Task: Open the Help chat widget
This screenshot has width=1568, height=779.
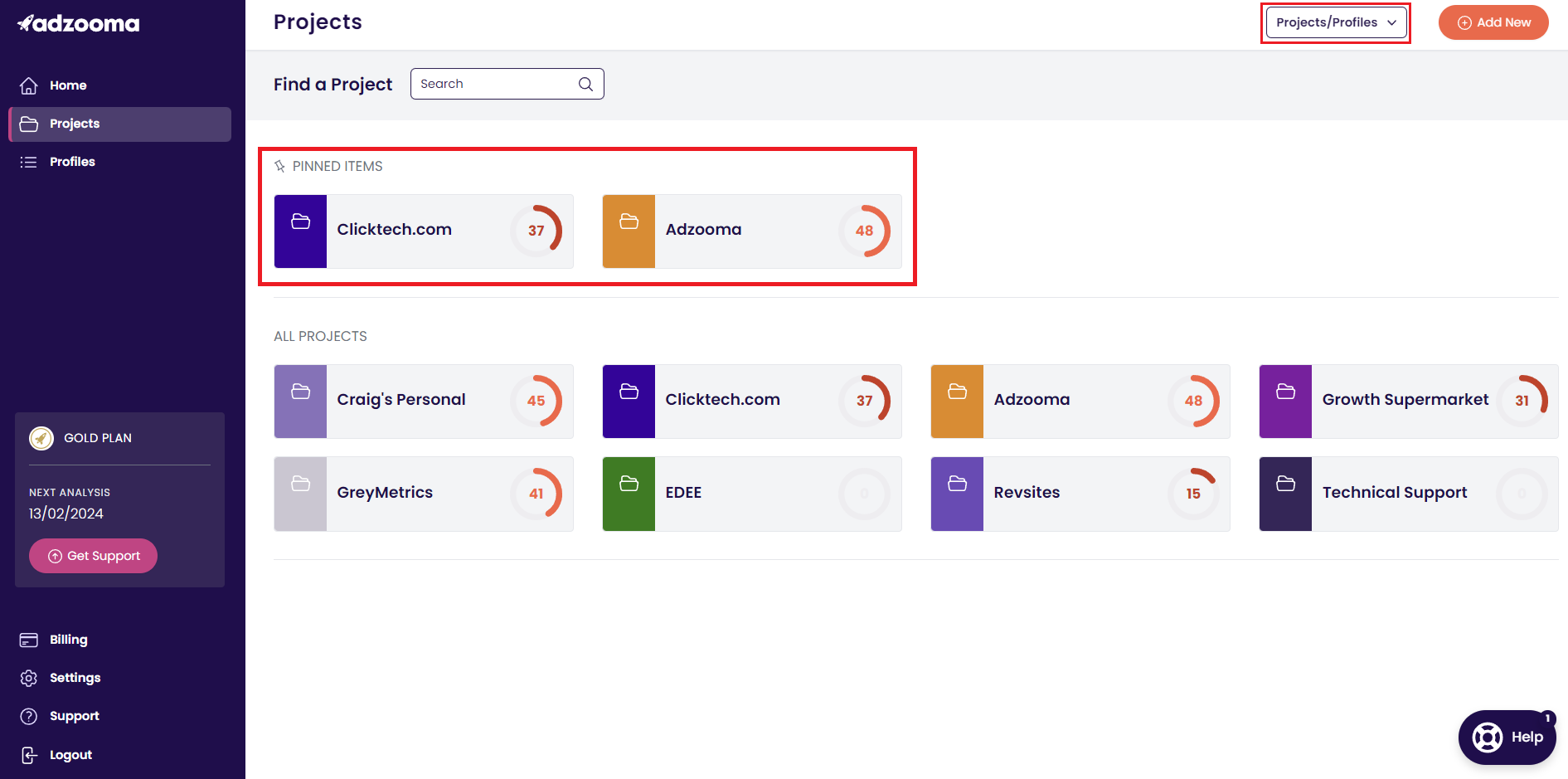Action: point(1507,738)
